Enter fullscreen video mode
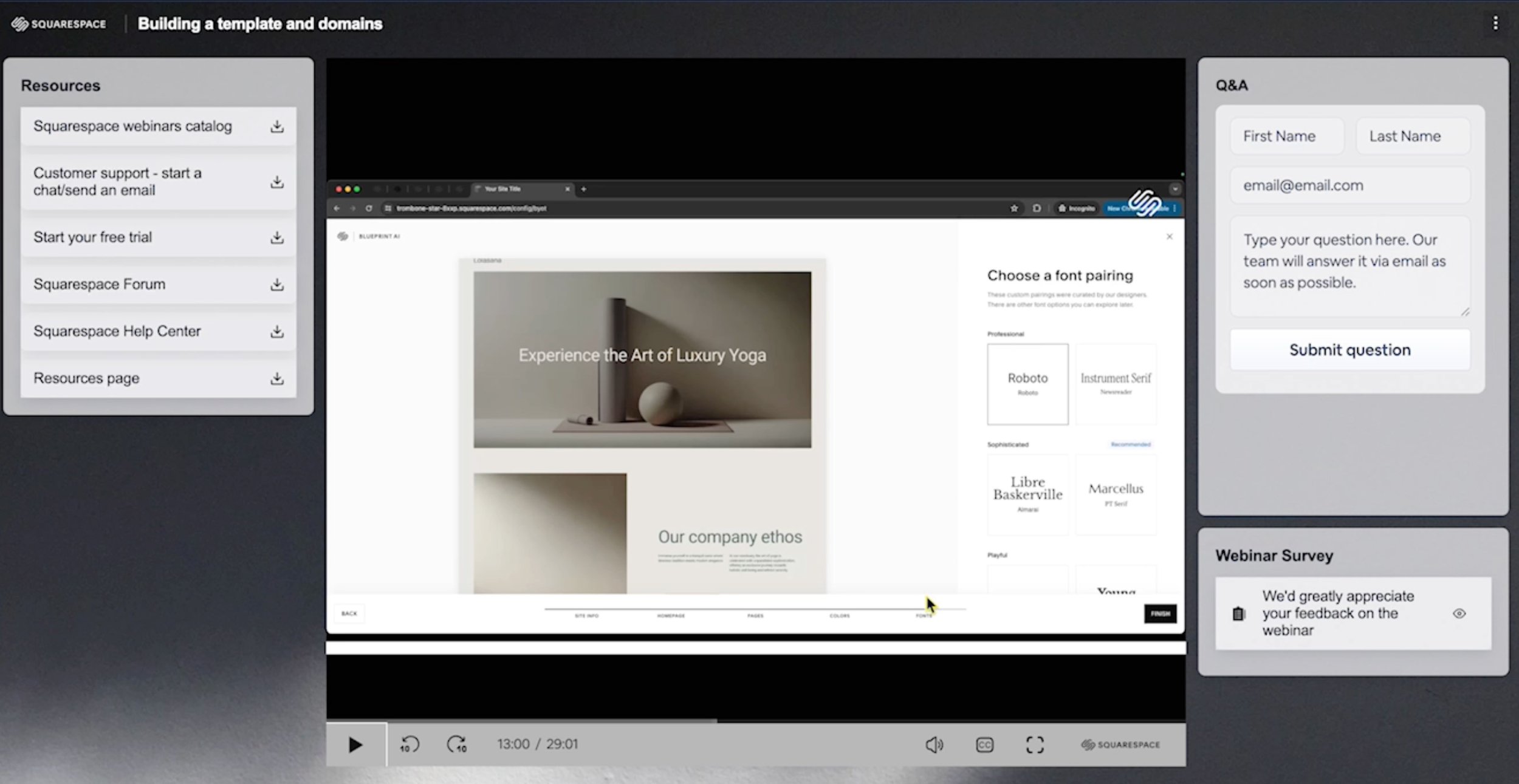Viewport: 1519px width, 784px height. coord(1035,745)
